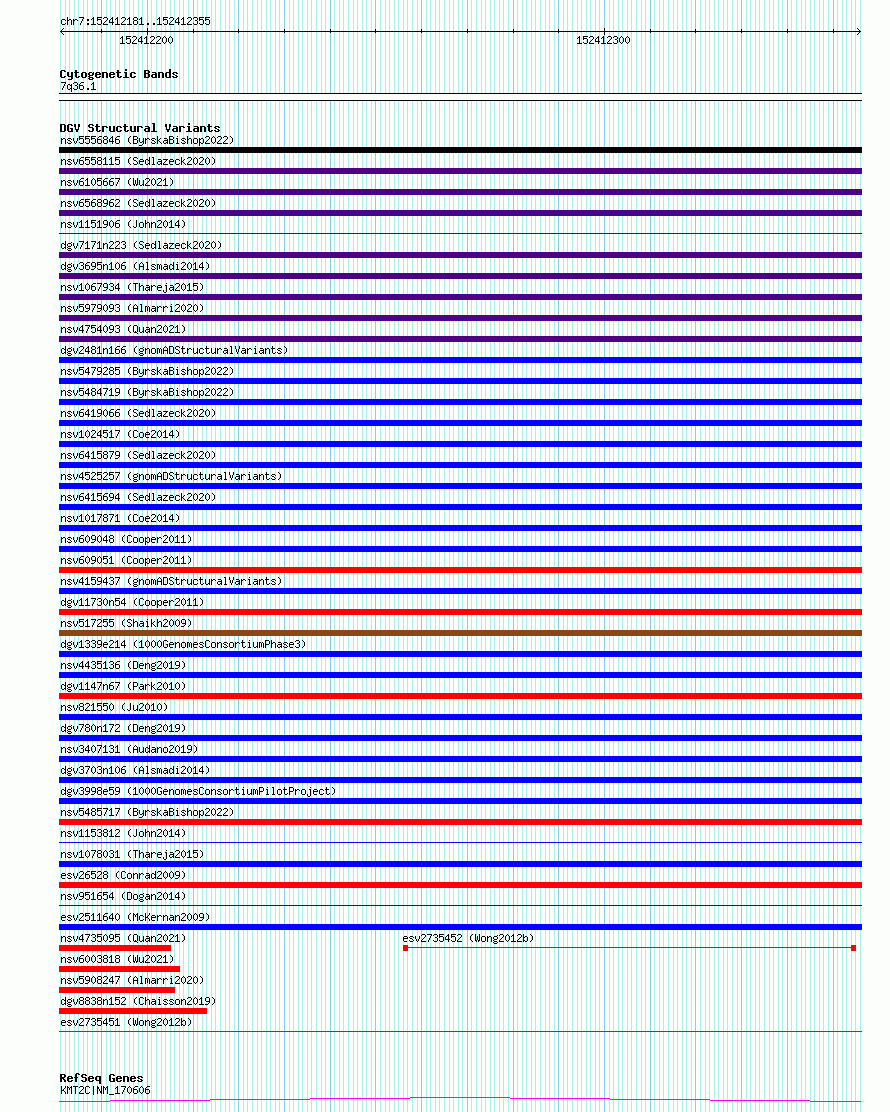The height and width of the screenshot is (1112, 890).
Task: Open nsv3407131 (Audano2019) variant
Action: pyautogui.click(x=128, y=750)
